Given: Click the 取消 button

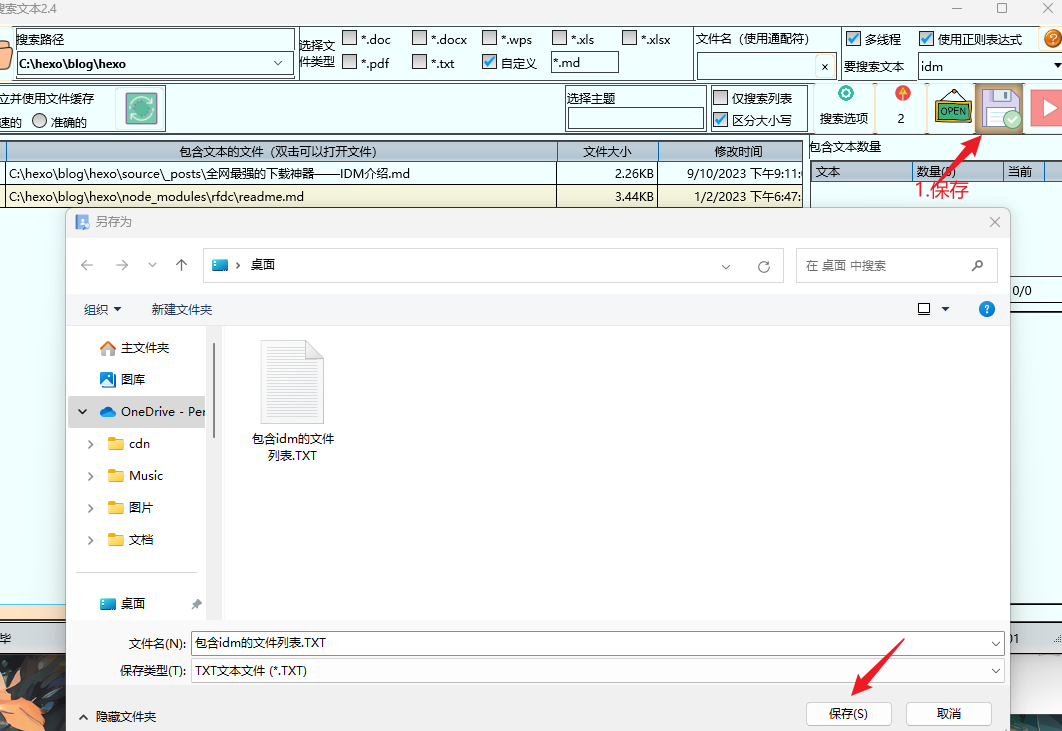Looking at the screenshot, I should [948, 714].
